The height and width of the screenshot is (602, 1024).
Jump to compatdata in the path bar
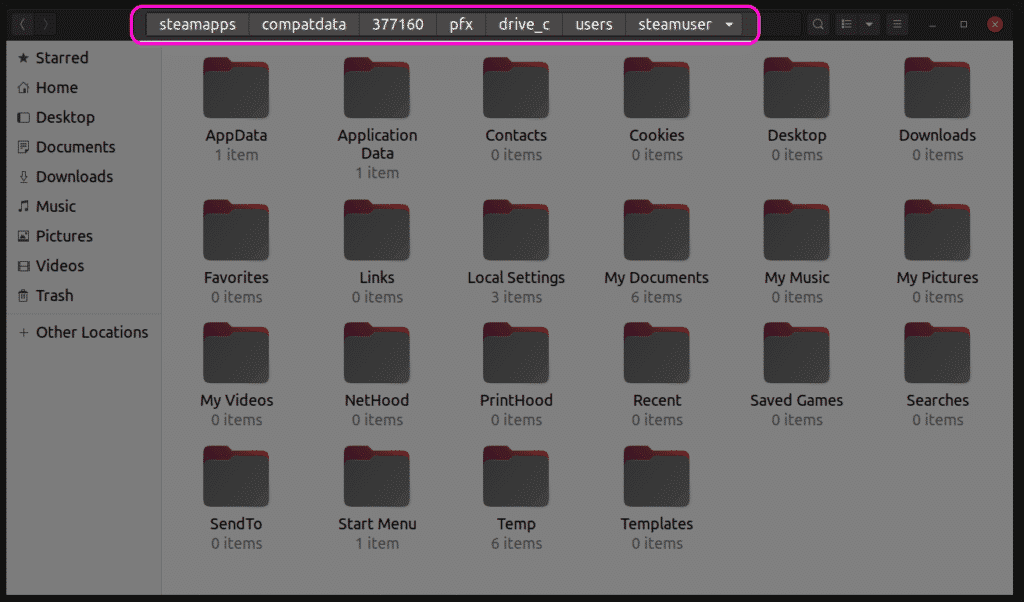click(304, 25)
